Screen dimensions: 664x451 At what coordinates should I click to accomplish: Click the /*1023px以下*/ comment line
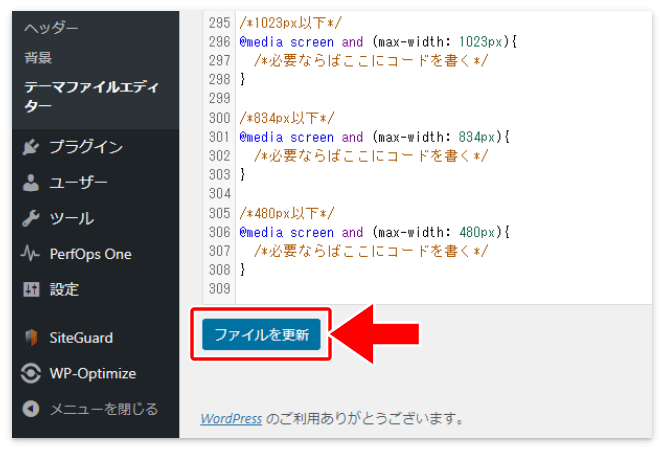[x=290, y=22]
